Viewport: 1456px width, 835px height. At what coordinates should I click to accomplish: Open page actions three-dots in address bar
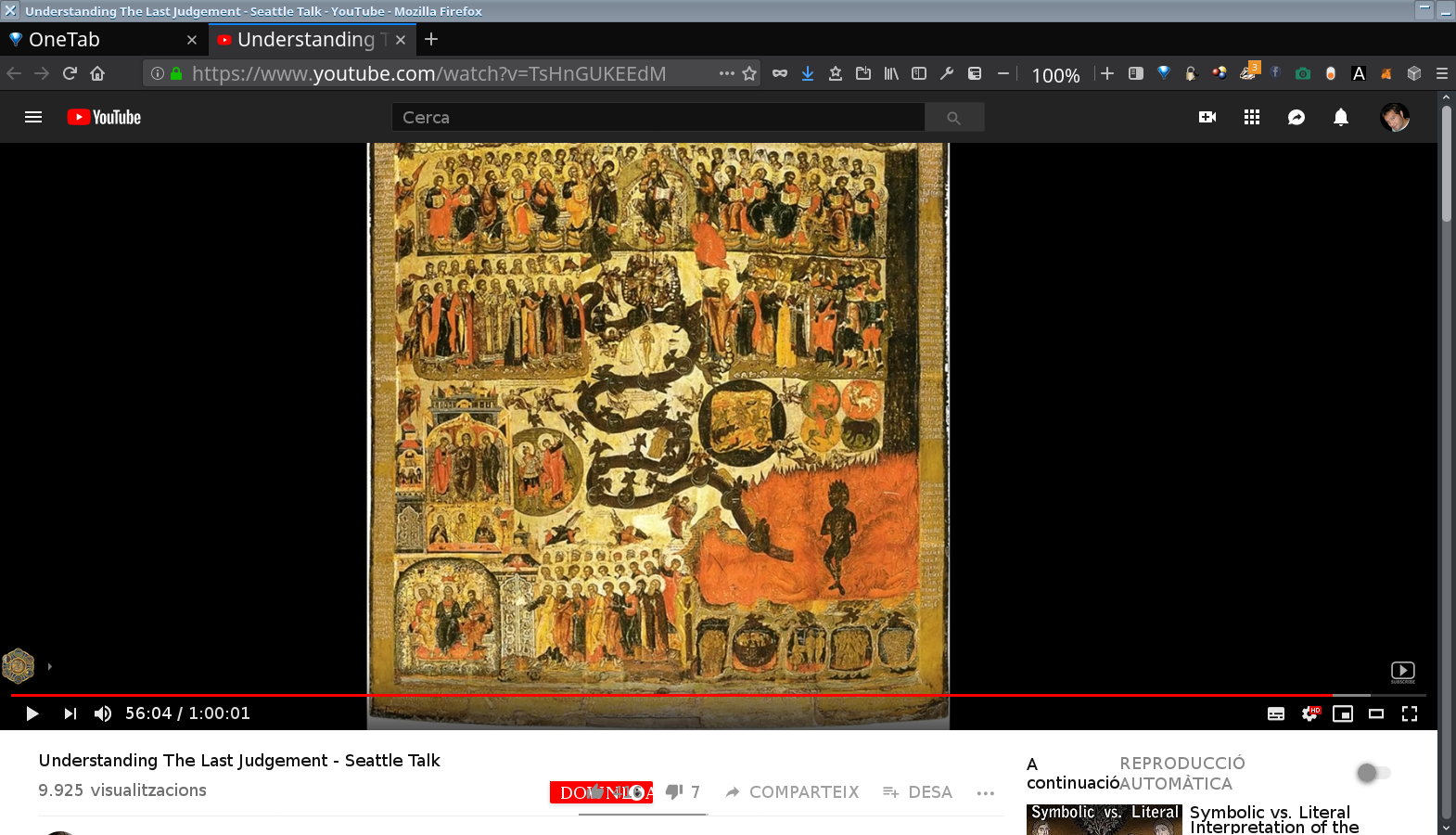(726, 73)
